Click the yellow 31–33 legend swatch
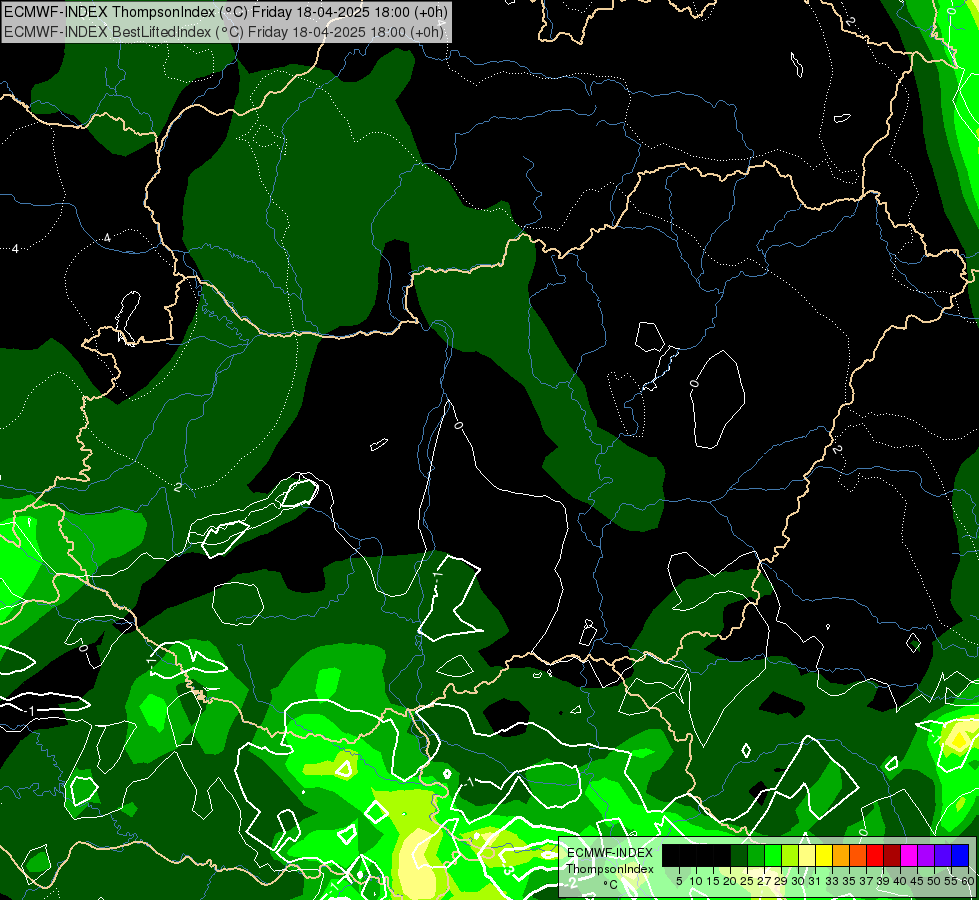This screenshot has height=900, width=979. coord(824,855)
